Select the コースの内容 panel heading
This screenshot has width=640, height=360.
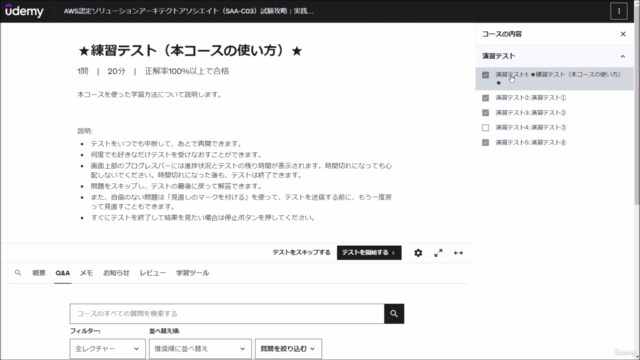pos(502,34)
